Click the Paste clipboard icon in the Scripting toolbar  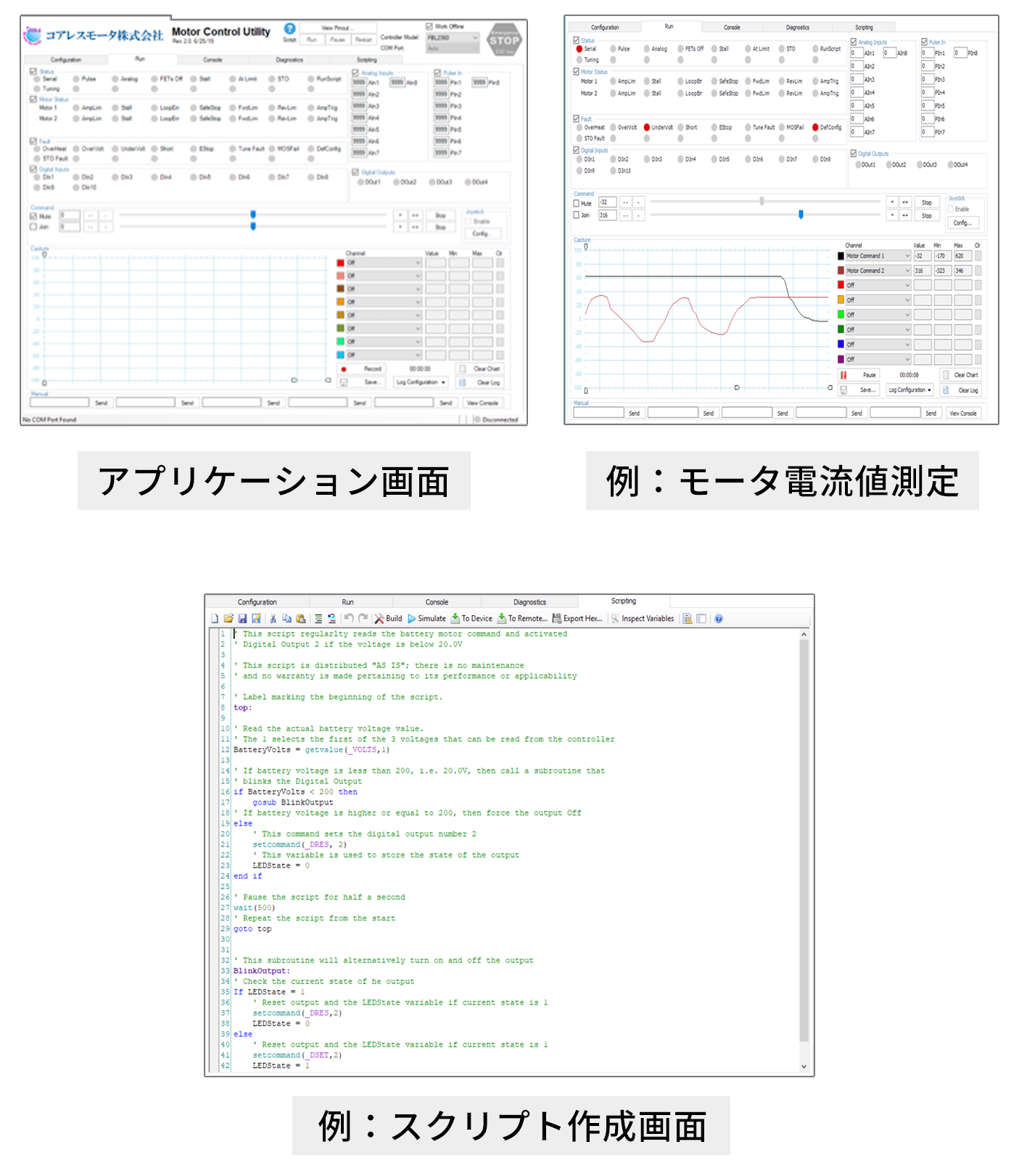pos(301,619)
